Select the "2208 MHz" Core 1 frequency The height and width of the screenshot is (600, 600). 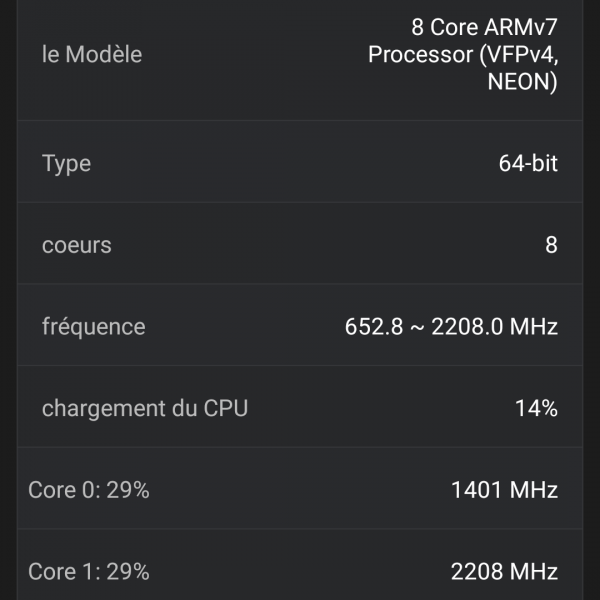pyautogui.click(x=504, y=572)
